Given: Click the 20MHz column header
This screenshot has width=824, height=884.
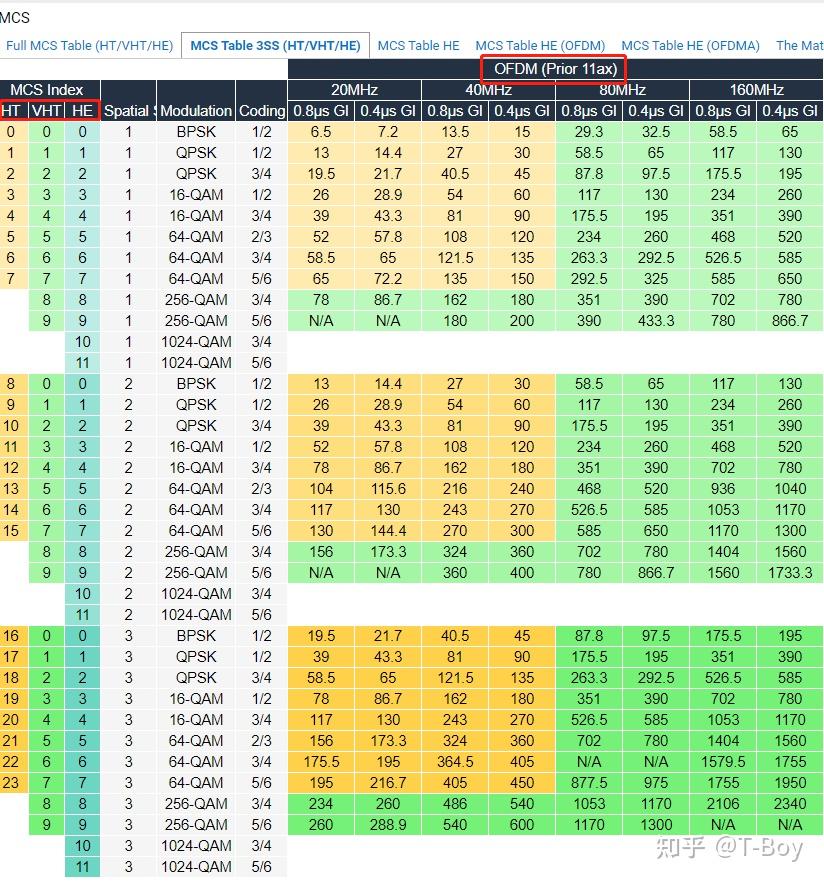Looking at the screenshot, I should tap(354, 89).
